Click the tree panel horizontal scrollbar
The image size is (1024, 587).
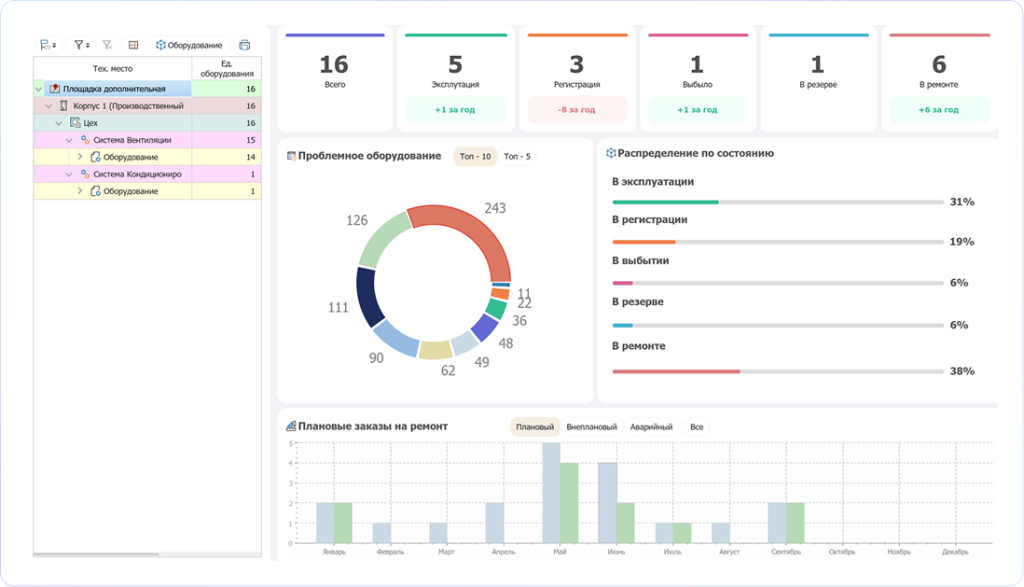(96, 554)
